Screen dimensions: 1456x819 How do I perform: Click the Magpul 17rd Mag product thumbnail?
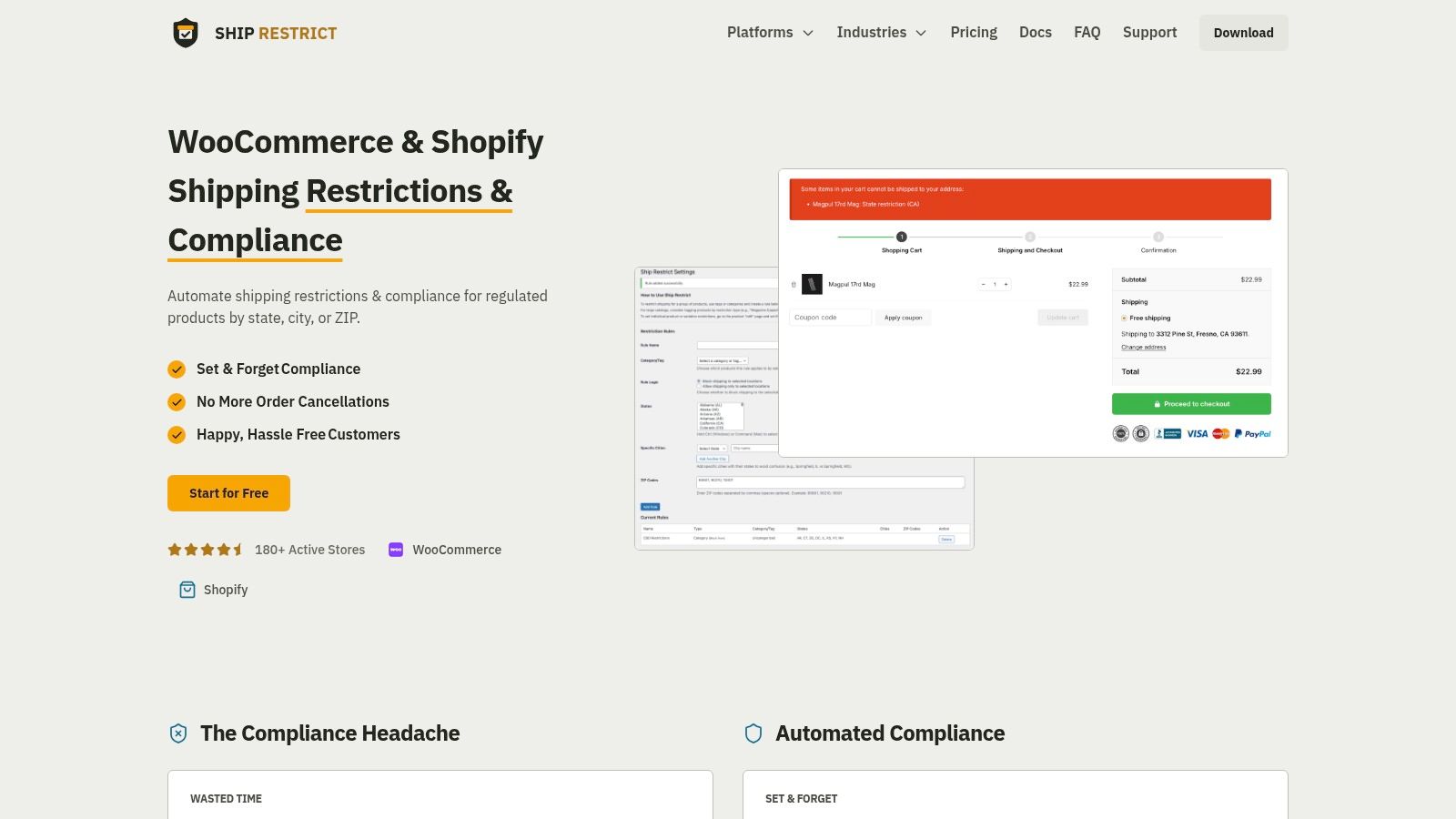click(812, 285)
